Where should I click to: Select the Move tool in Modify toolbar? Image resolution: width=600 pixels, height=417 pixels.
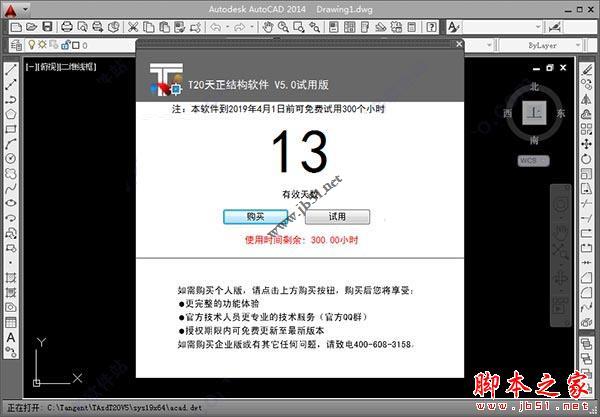pos(586,144)
